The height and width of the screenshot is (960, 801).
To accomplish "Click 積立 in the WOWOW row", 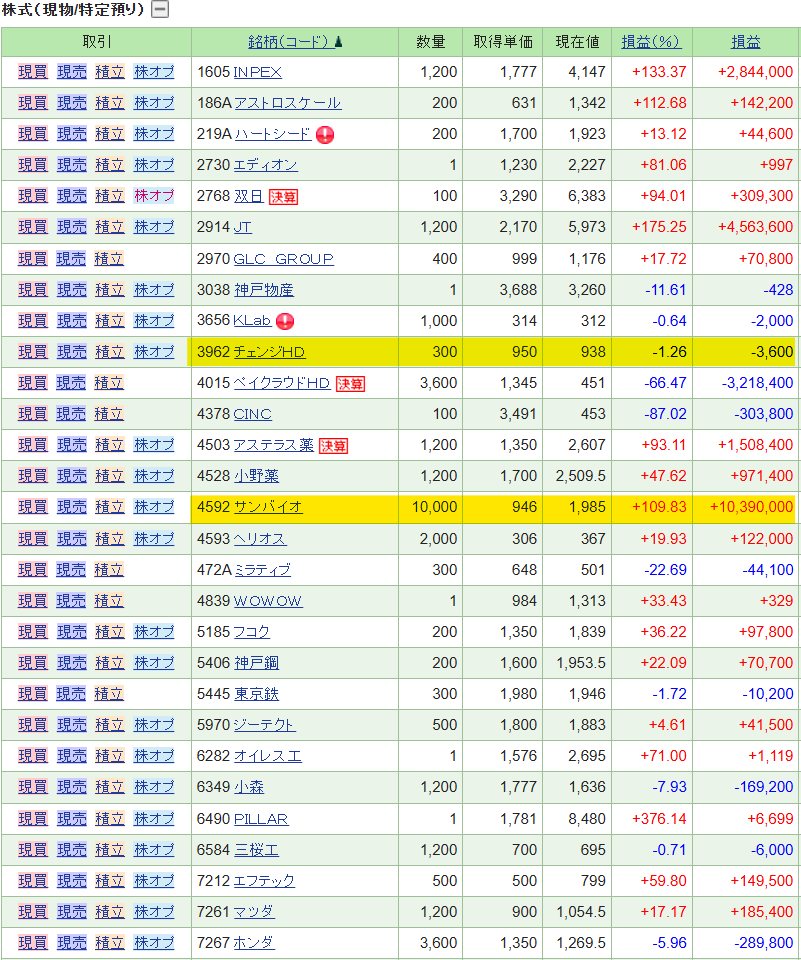I will pyautogui.click(x=109, y=600).
